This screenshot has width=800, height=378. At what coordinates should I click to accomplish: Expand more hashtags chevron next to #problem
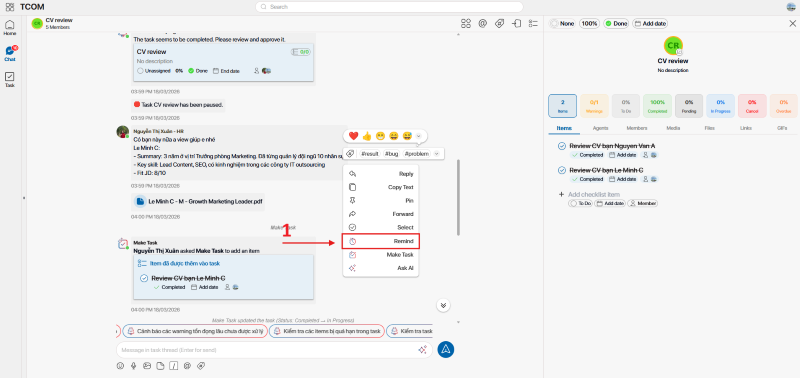[436, 154]
